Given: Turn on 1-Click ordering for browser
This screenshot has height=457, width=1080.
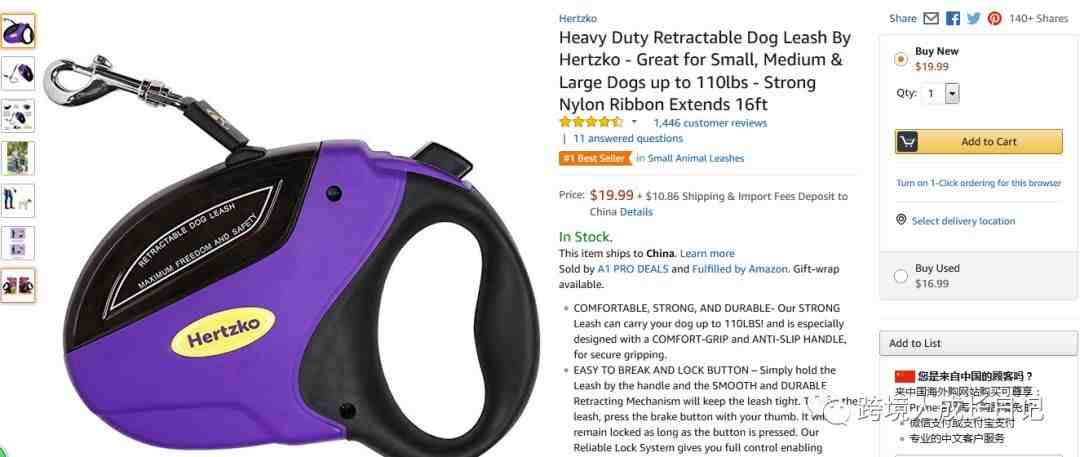Looking at the screenshot, I should coord(978,183).
